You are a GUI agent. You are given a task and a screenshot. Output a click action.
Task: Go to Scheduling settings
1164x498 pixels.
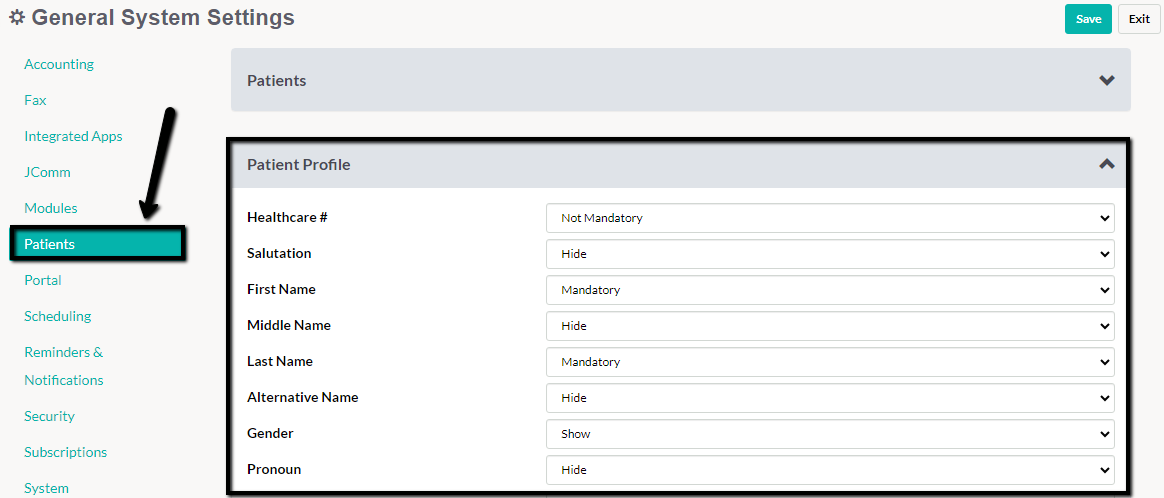tap(57, 316)
